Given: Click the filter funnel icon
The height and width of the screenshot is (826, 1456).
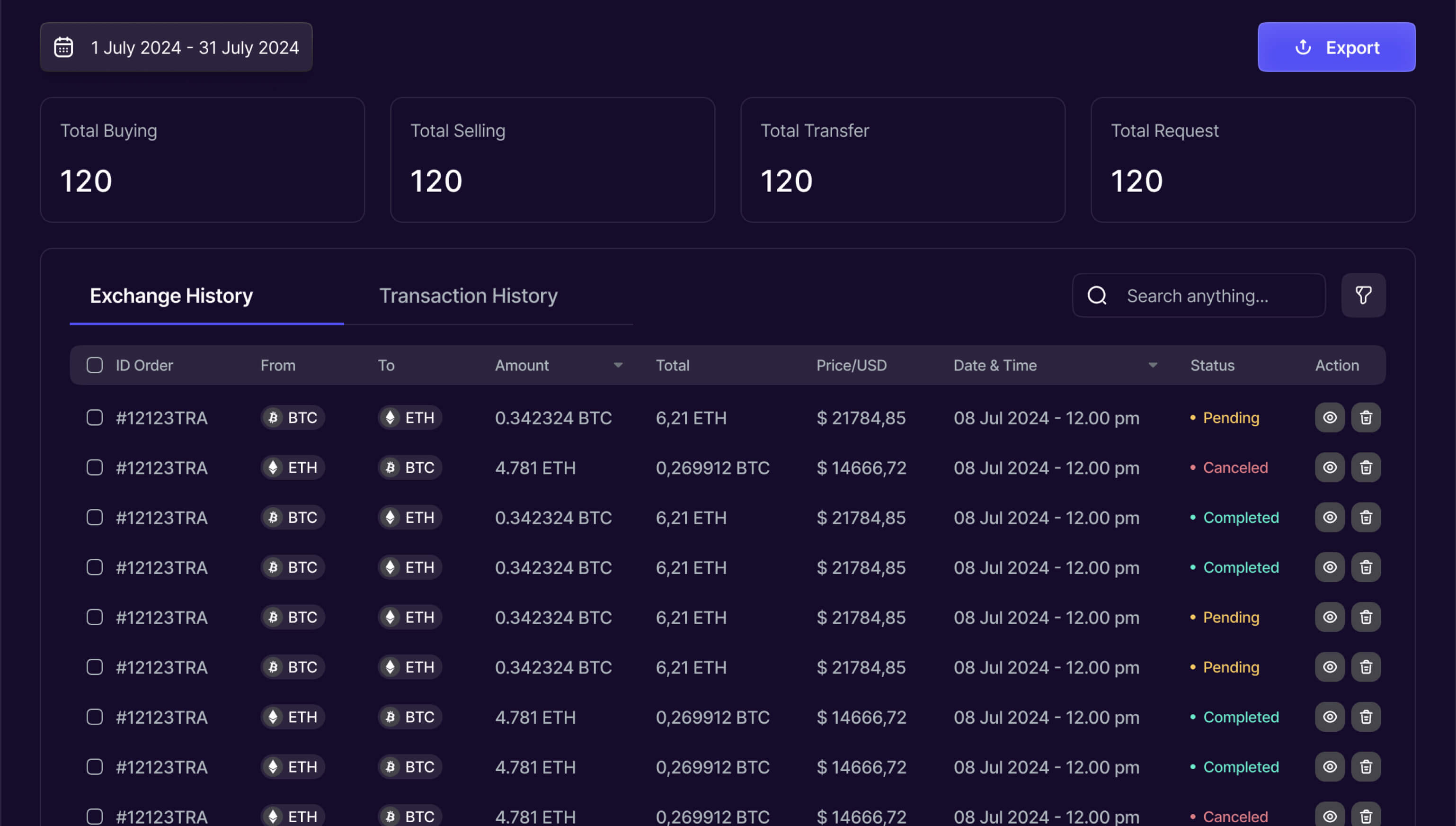Looking at the screenshot, I should click(1363, 295).
